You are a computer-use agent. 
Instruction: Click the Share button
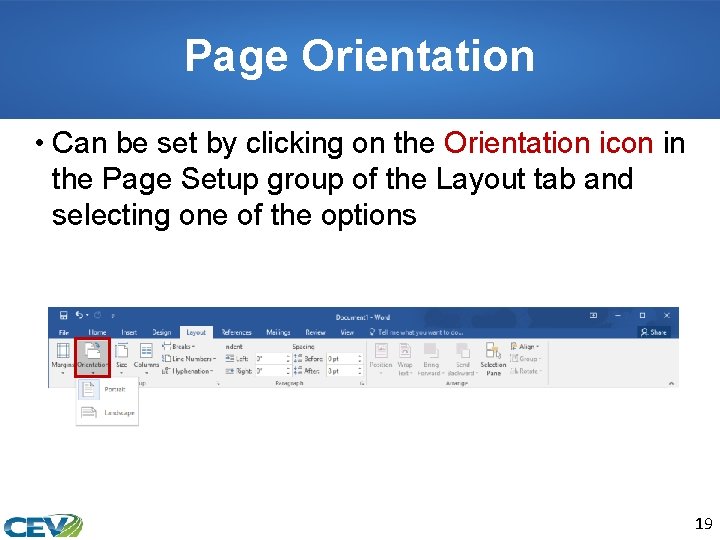click(653, 332)
